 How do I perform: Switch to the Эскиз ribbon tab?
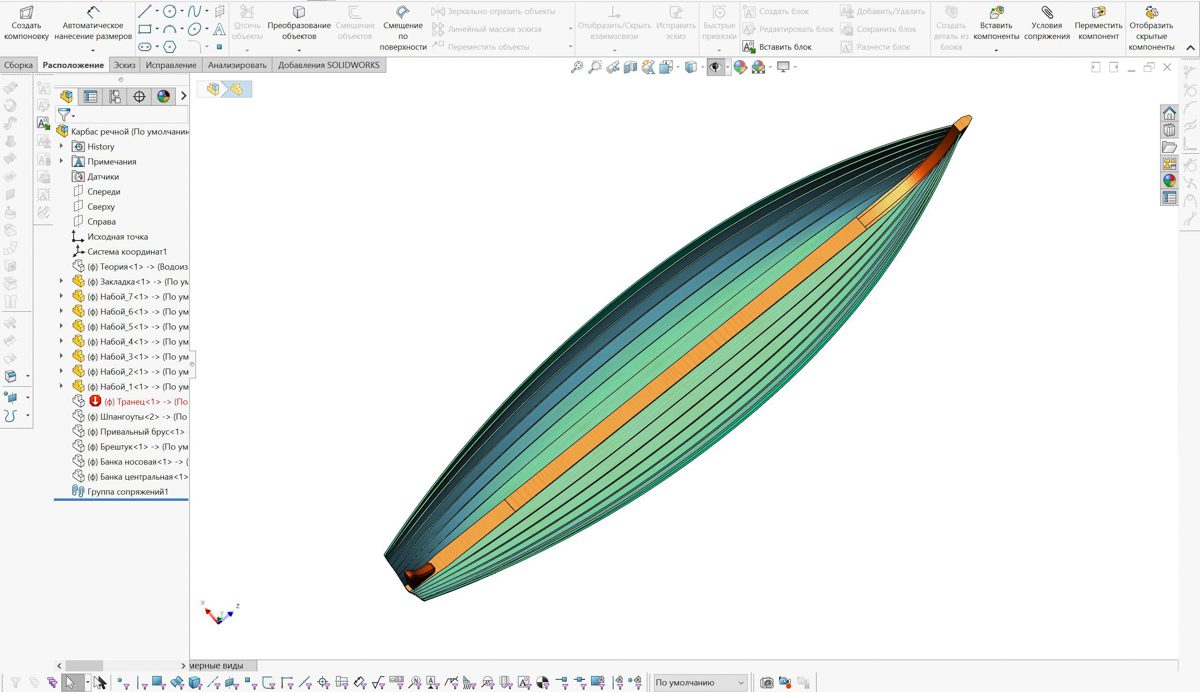coord(124,65)
